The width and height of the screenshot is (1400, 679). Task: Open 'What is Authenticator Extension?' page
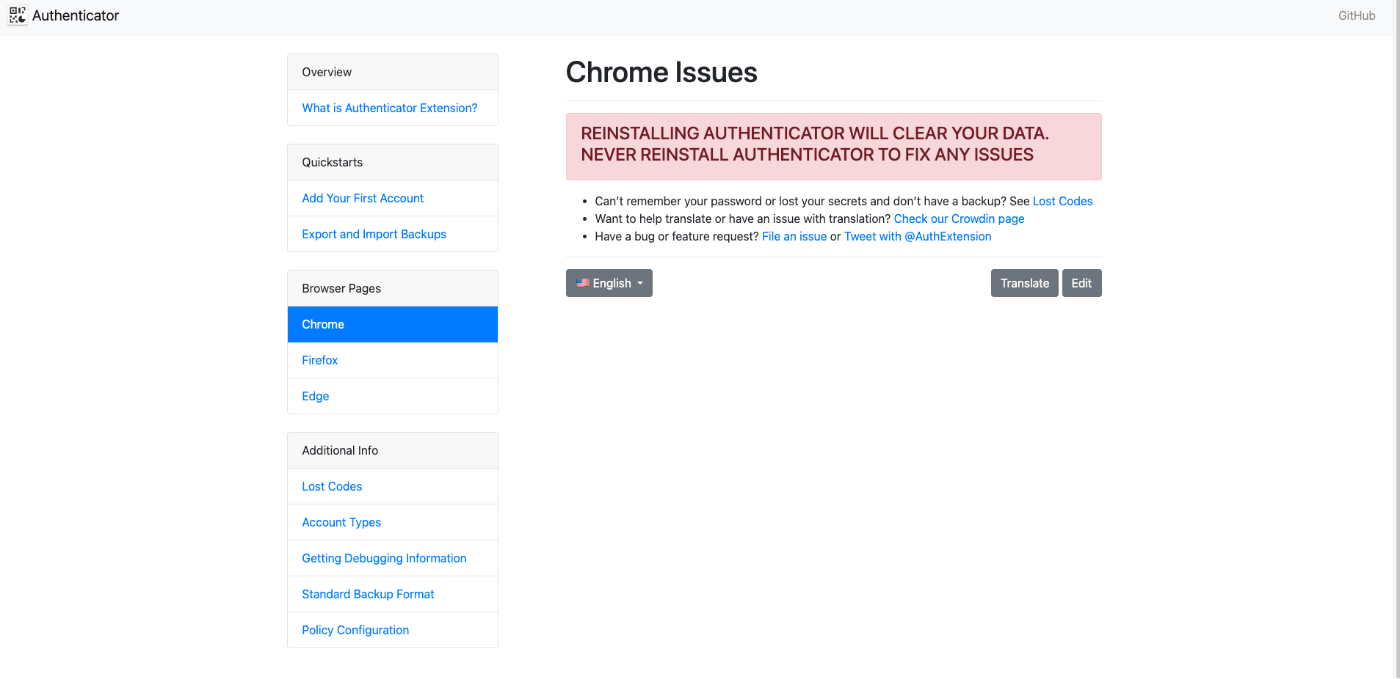390,108
